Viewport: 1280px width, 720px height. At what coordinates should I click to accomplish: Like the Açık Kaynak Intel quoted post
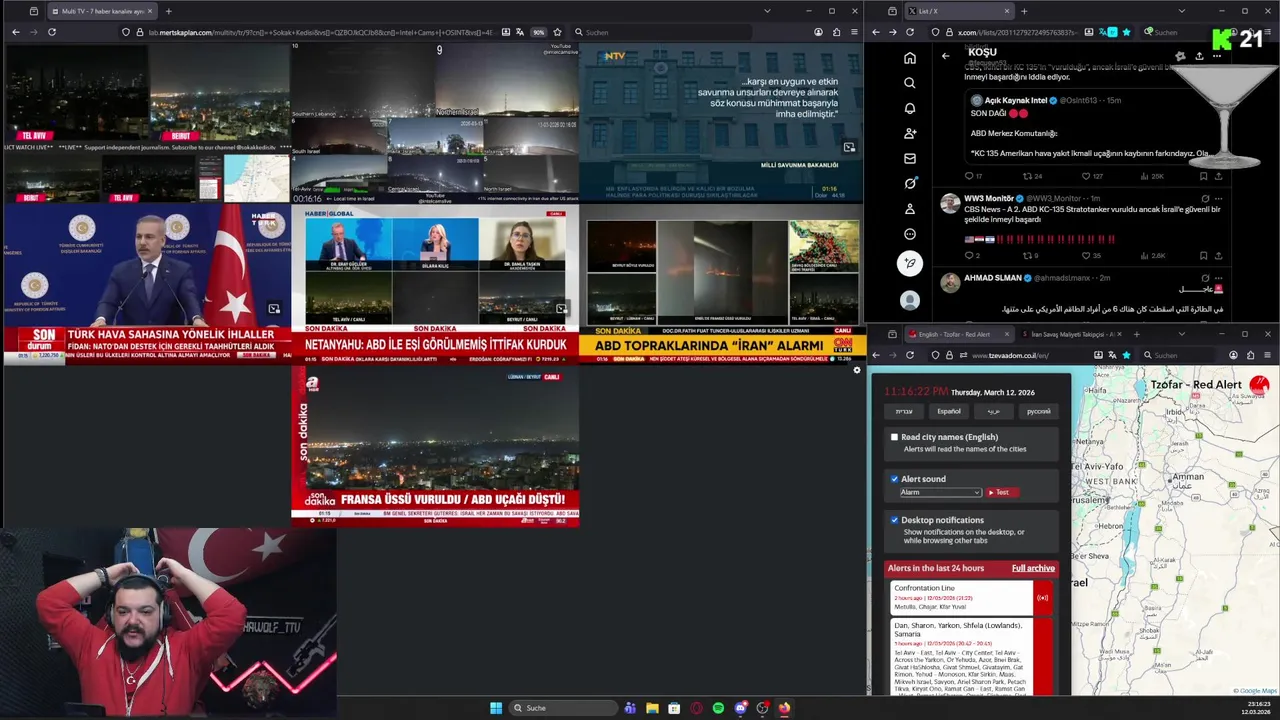coord(1086,176)
